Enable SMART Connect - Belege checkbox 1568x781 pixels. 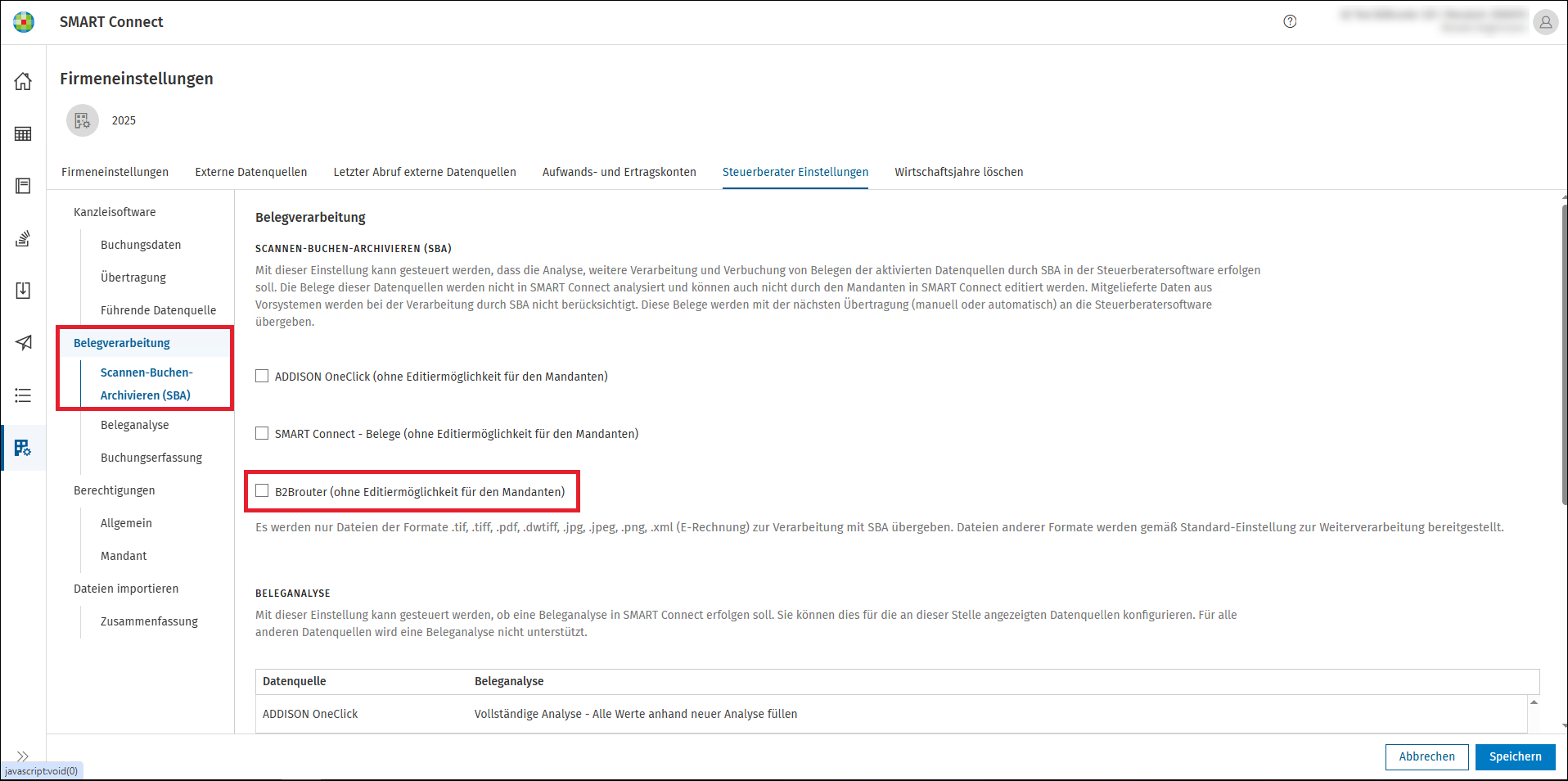click(262, 433)
